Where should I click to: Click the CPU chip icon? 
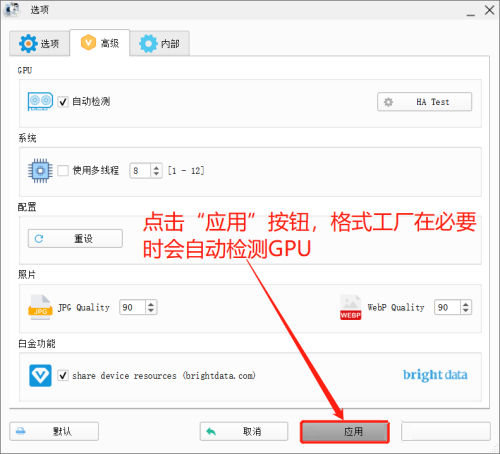pos(40,171)
